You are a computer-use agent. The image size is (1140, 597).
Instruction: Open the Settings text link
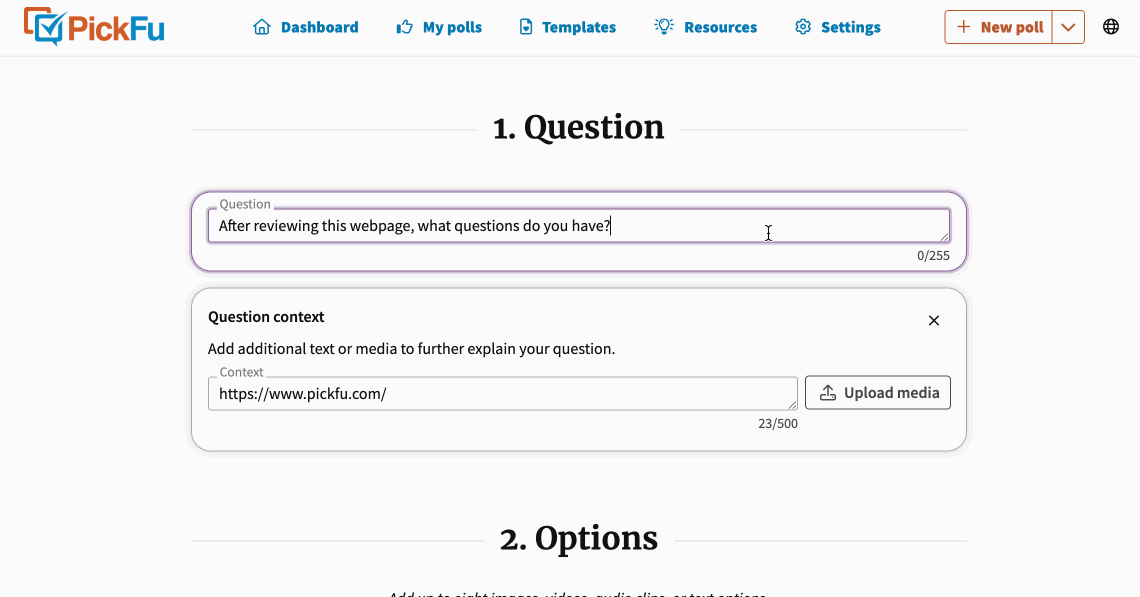point(851,27)
